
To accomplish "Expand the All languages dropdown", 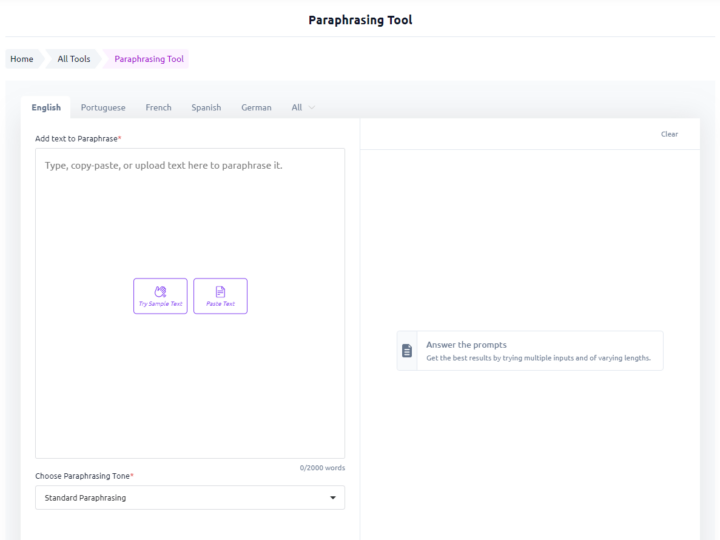I will [303, 107].
